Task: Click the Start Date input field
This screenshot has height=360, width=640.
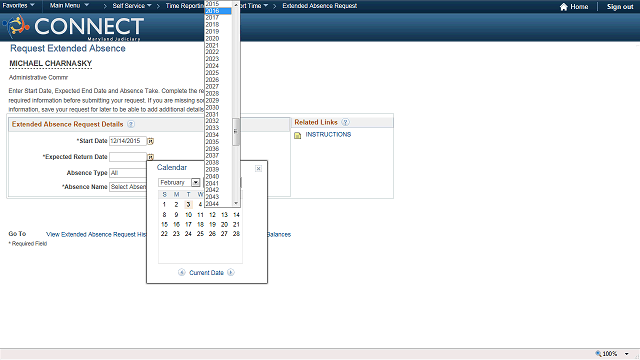Action: click(128, 141)
